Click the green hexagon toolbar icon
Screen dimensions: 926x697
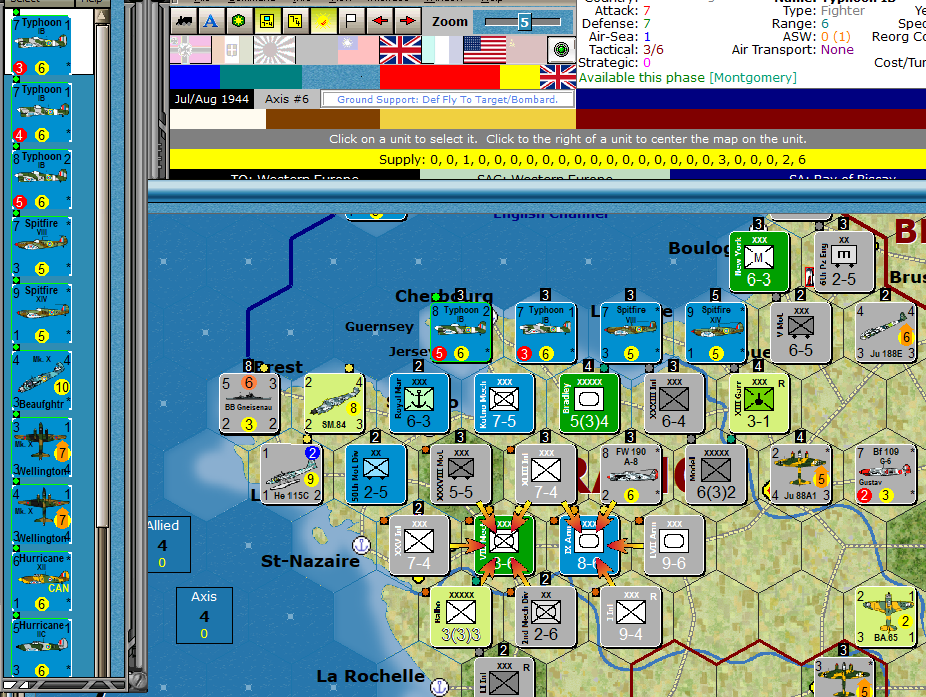(239, 21)
